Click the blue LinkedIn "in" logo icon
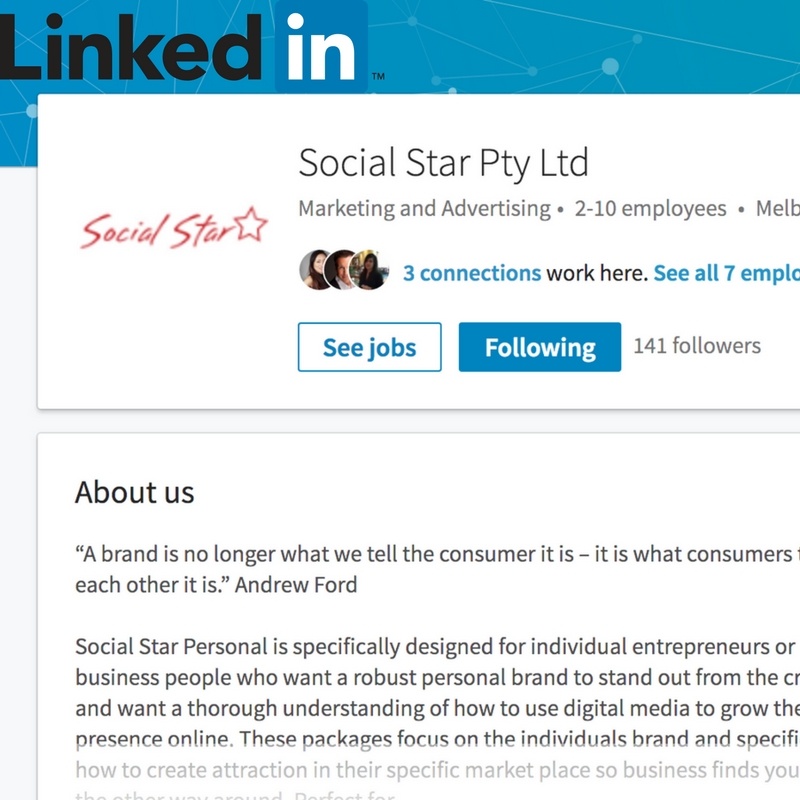Viewport: 800px width, 800px height. click(321, 46)
